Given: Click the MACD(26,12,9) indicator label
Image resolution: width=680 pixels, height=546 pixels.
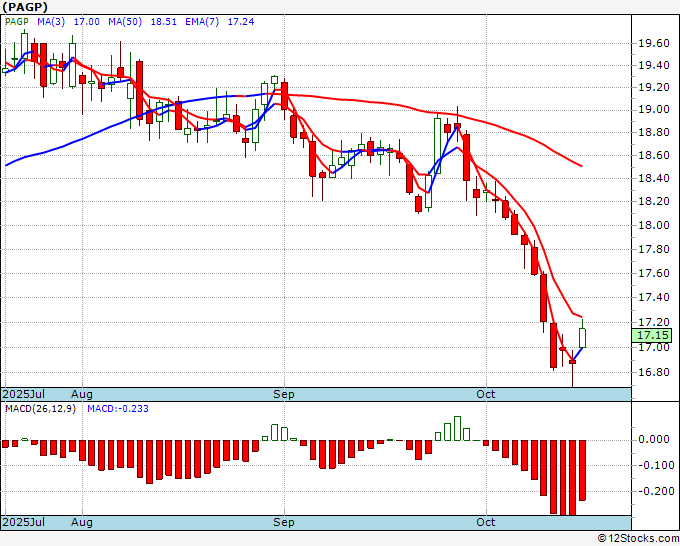Looking at the screenshot, I should [40, 409].
